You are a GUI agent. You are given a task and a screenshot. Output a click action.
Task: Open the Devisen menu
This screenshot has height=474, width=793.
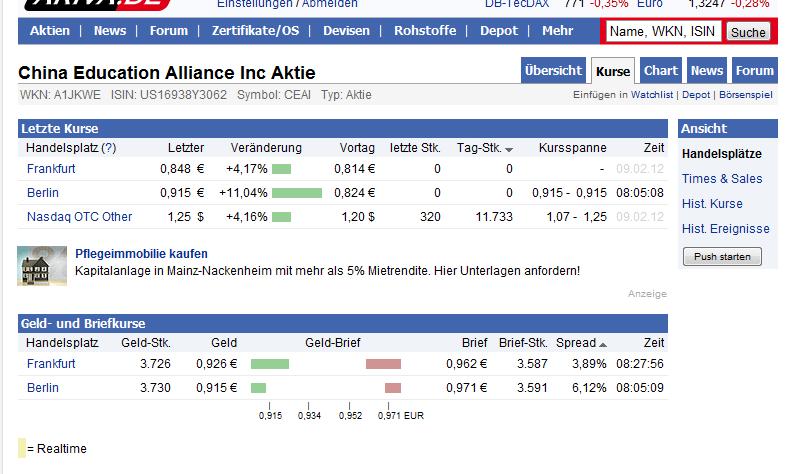346,31
